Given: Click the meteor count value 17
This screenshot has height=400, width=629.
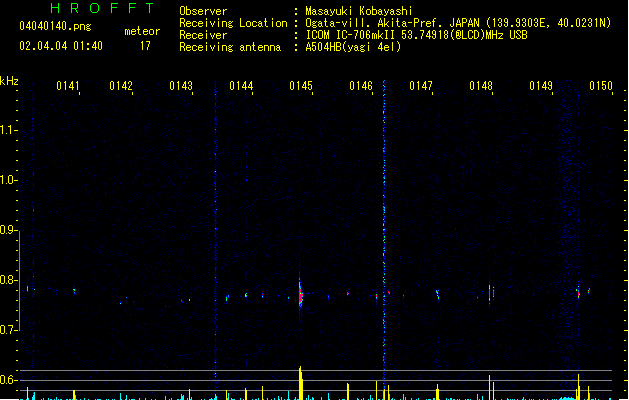Looking at the screenshot, I should pyautogui.click(x=145, y=46).
